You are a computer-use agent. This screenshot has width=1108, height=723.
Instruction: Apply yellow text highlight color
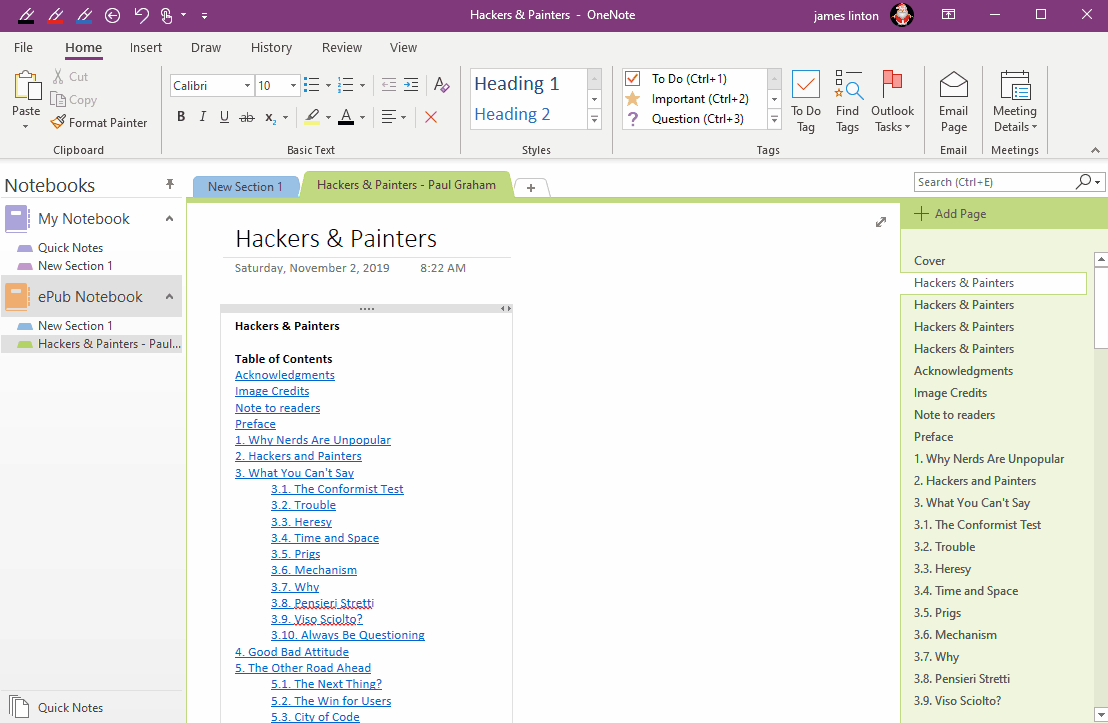pyautogui.click(x=312, y=117)
